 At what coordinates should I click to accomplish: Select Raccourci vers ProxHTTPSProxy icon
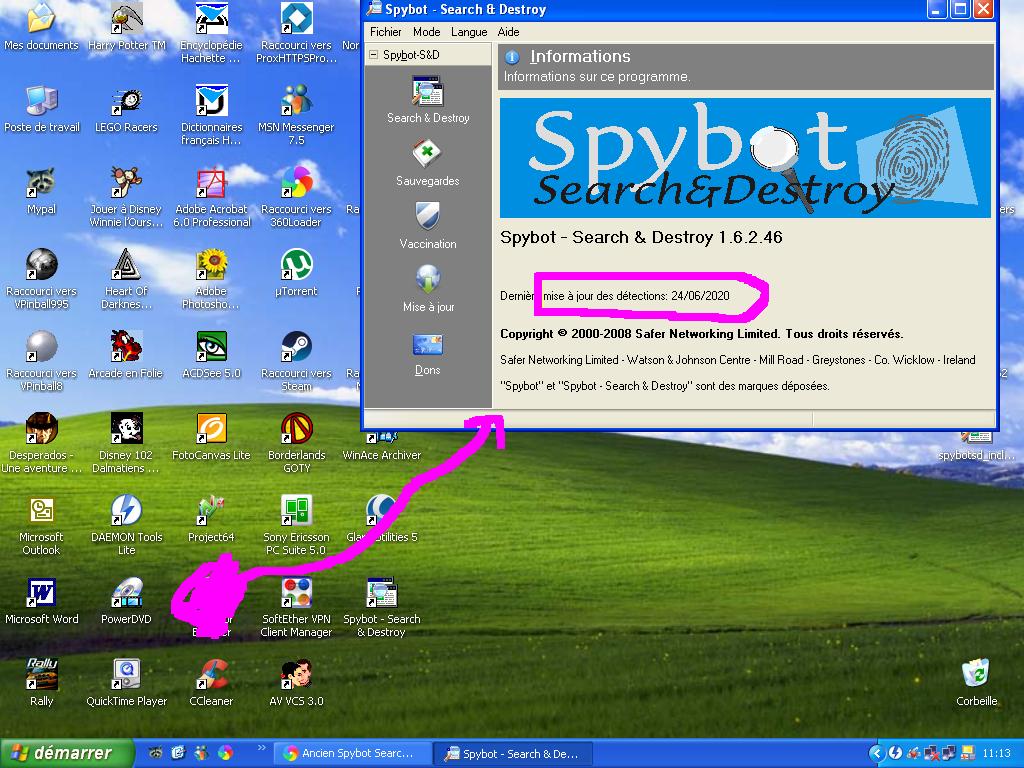tap(296, 33)
